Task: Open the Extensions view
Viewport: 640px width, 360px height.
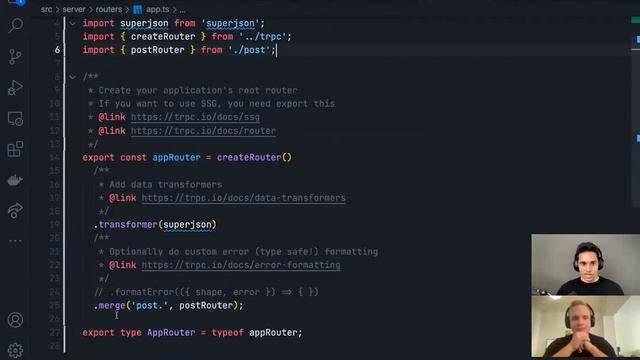Action: point(15,149)
